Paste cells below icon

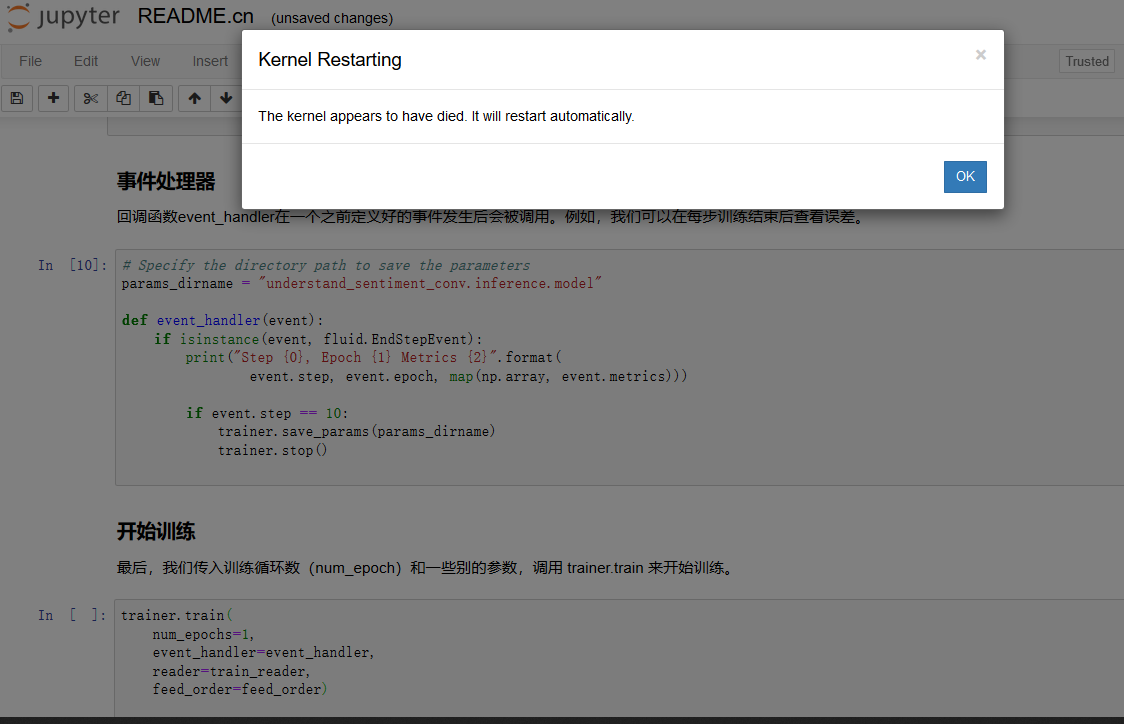coord(156,98)
